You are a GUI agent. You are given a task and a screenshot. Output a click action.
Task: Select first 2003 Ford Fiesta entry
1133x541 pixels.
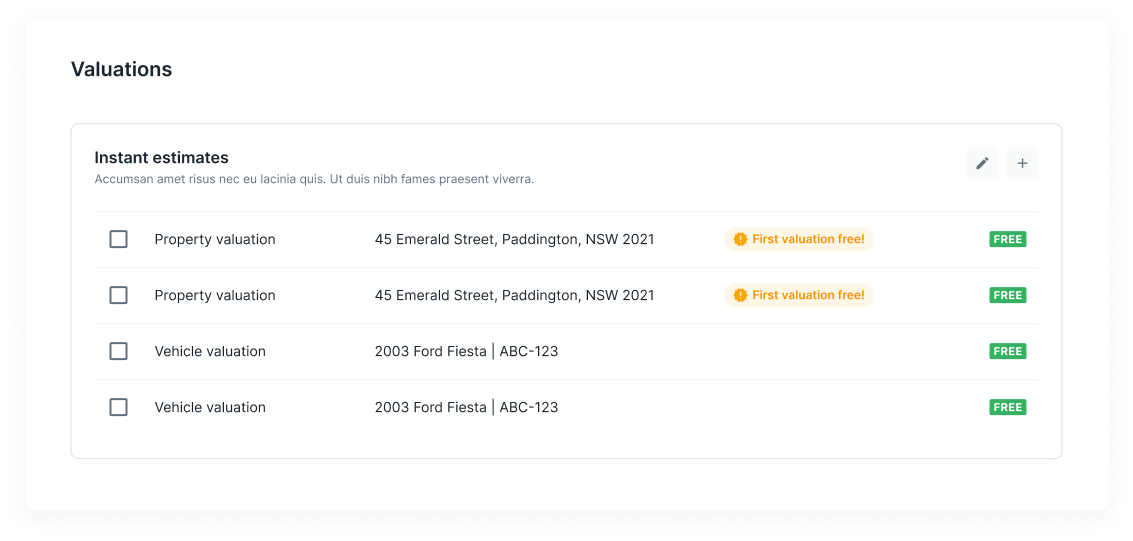click(466, 351)
